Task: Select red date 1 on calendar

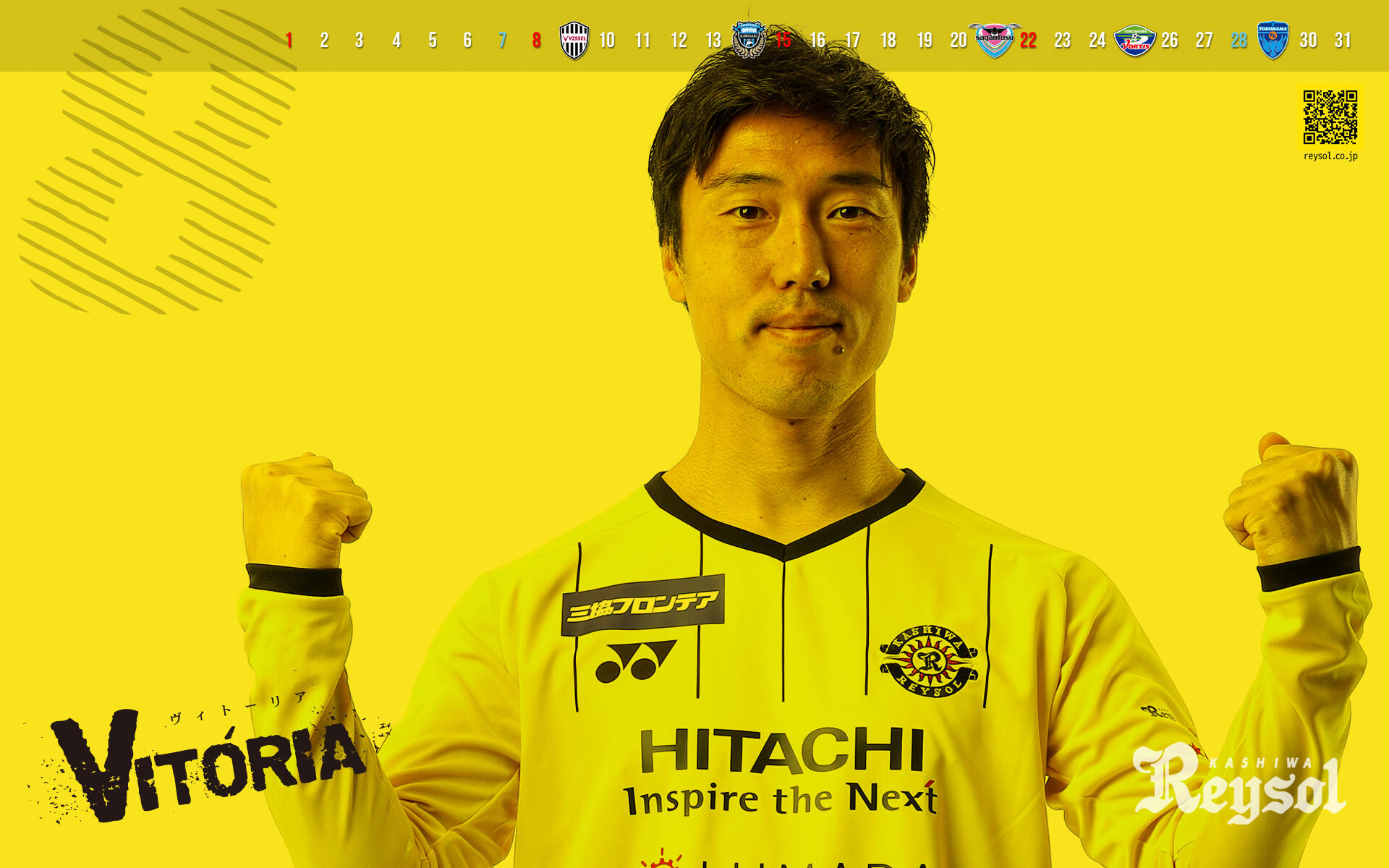Action: [289, 41]
